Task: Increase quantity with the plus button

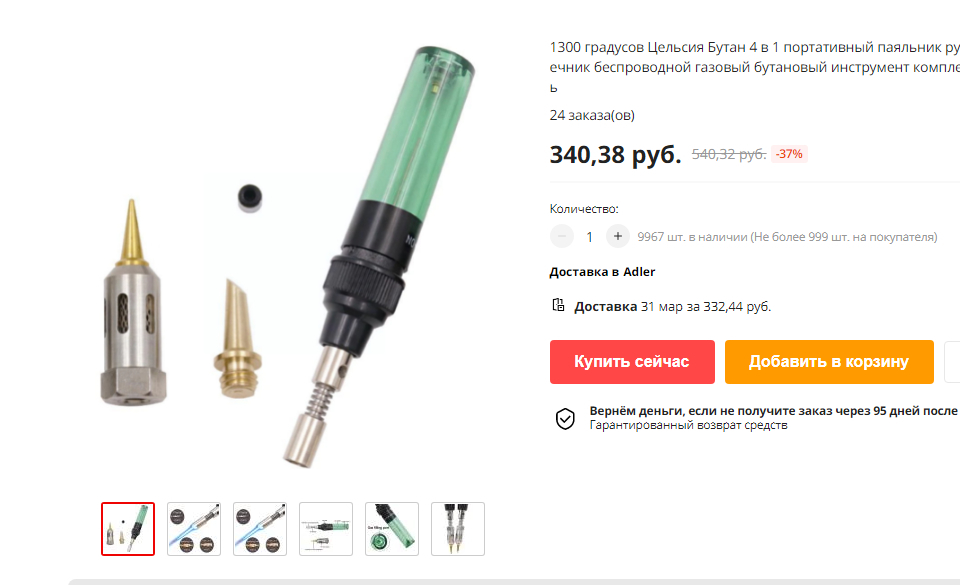Action: (618, 236)
